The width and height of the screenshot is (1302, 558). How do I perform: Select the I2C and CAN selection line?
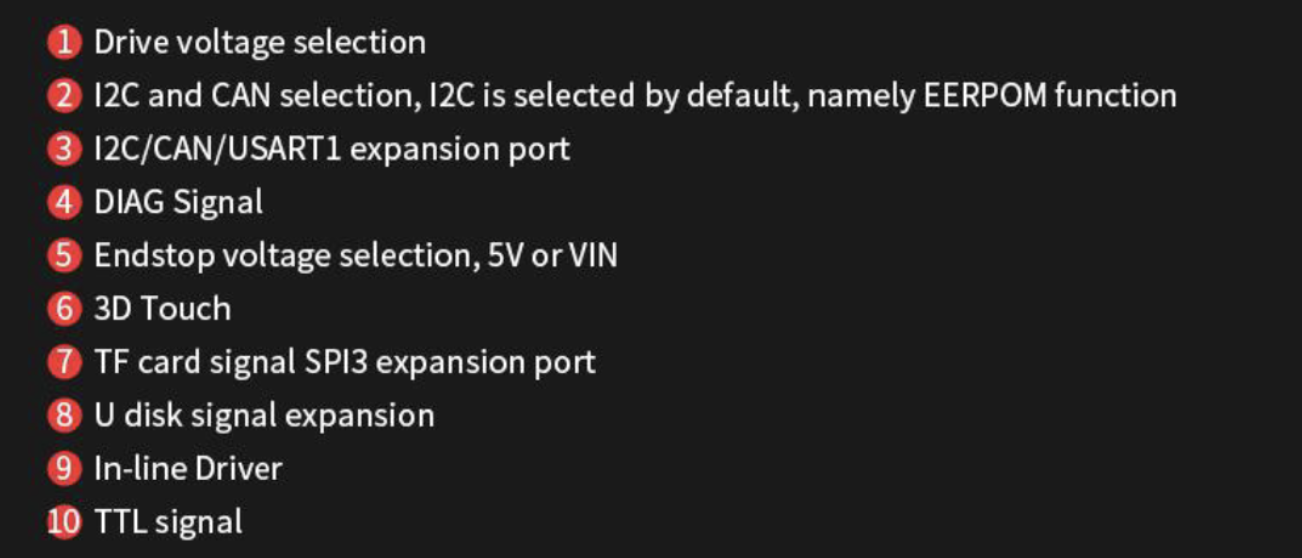[635, 96]
